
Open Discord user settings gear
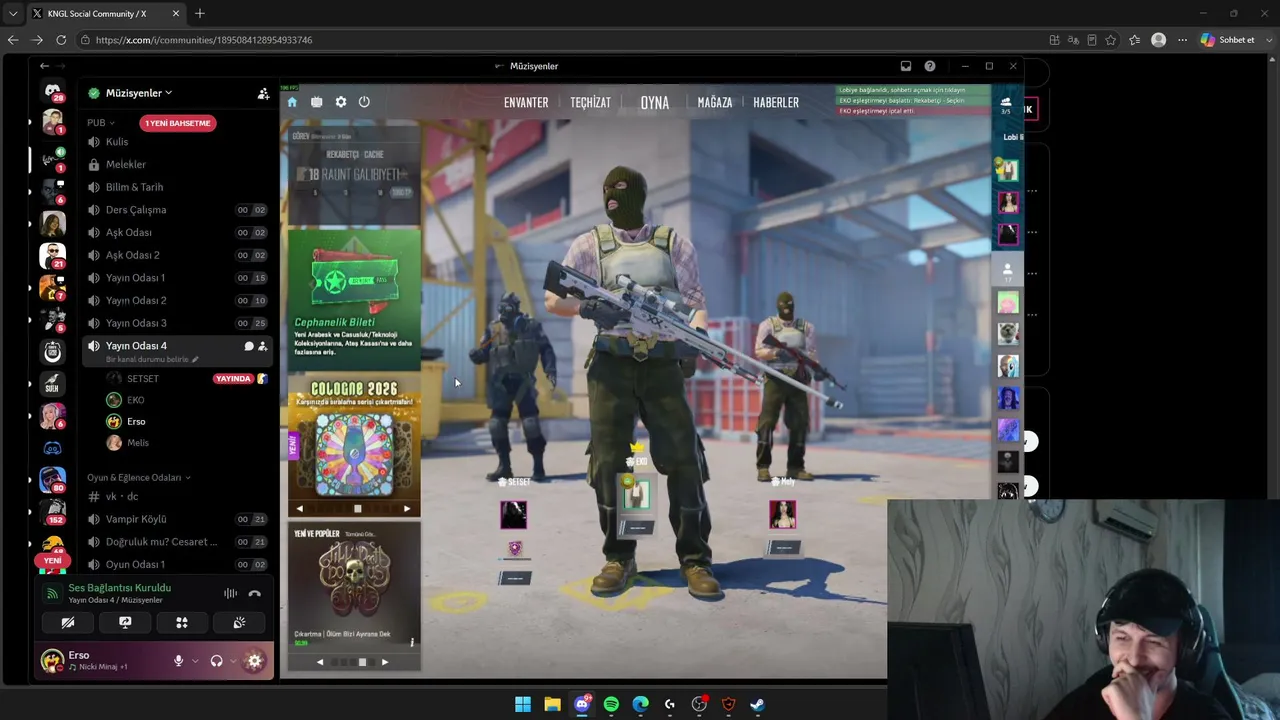(255, 661)
